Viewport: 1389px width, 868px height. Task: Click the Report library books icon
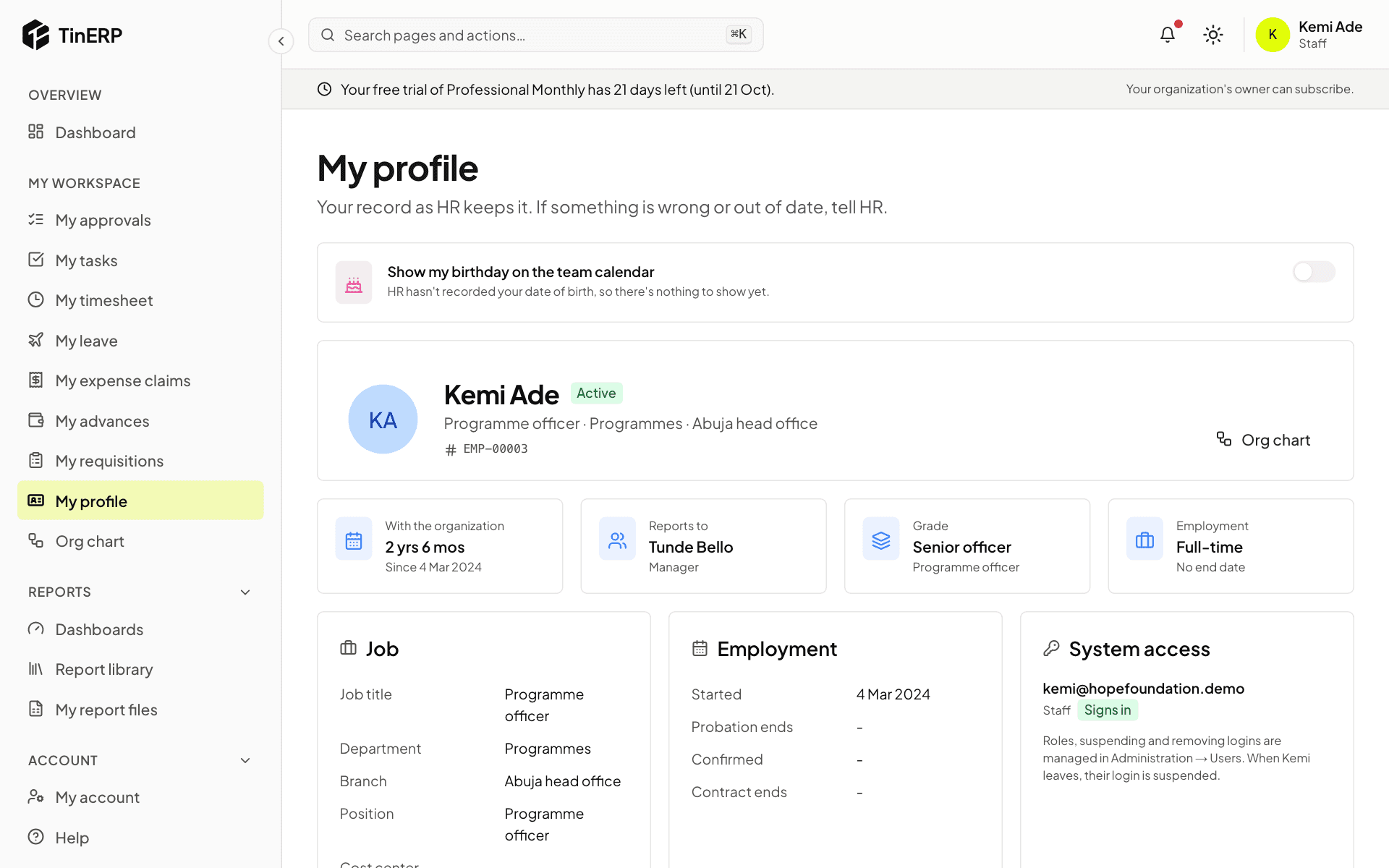pos(36,668)
